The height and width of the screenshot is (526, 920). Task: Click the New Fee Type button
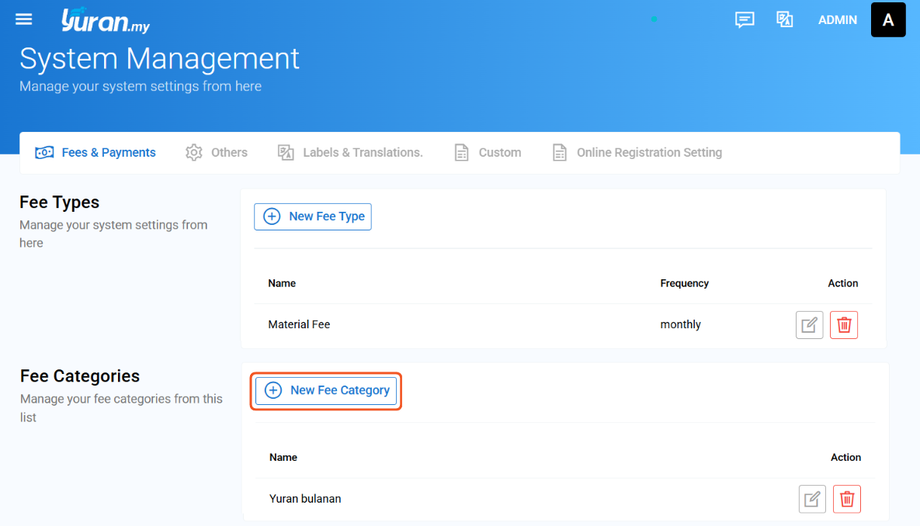coord(313,216)
